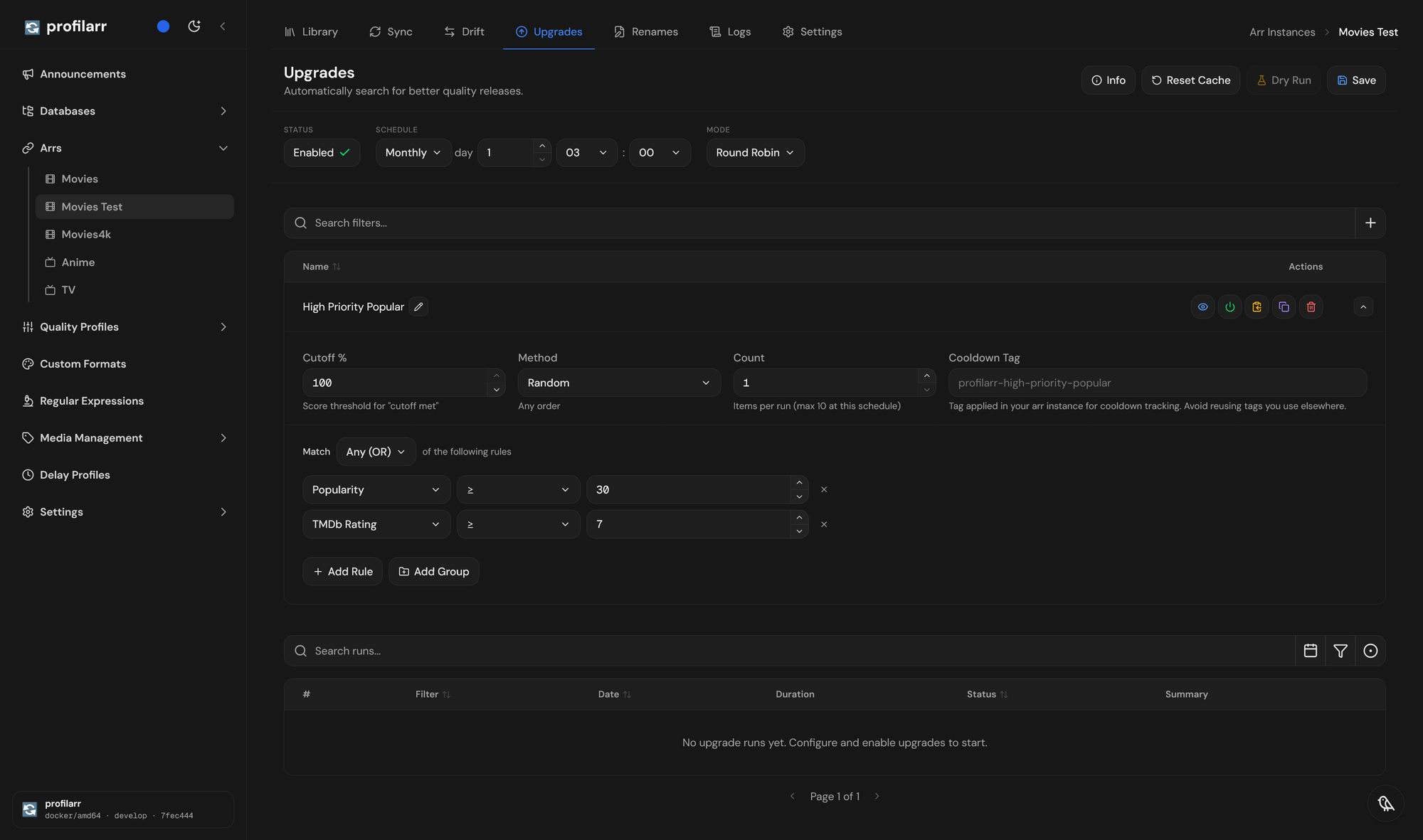Open the Round Robin mode dropdown
The image size is (1423, 840).
[756, 153]
